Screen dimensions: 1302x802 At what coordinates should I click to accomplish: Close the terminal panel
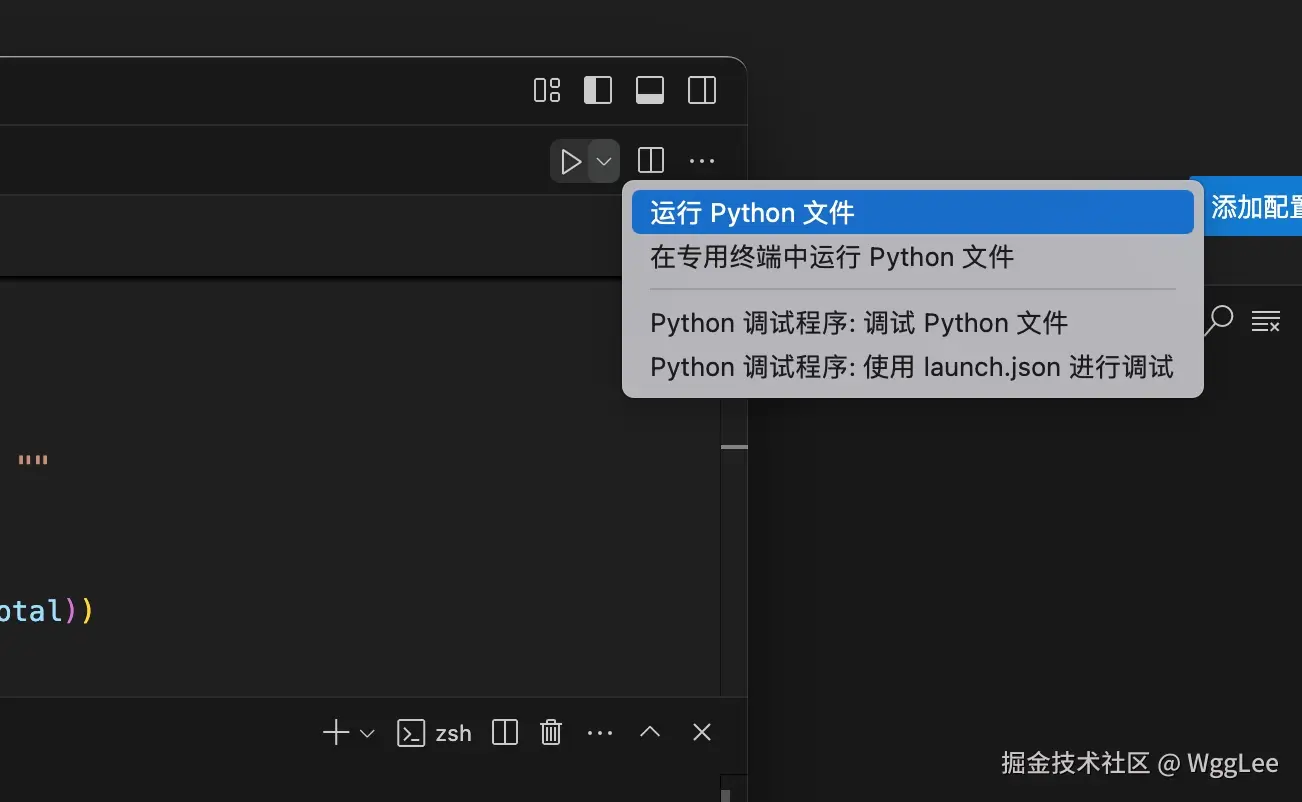click(x=702, y=732)
